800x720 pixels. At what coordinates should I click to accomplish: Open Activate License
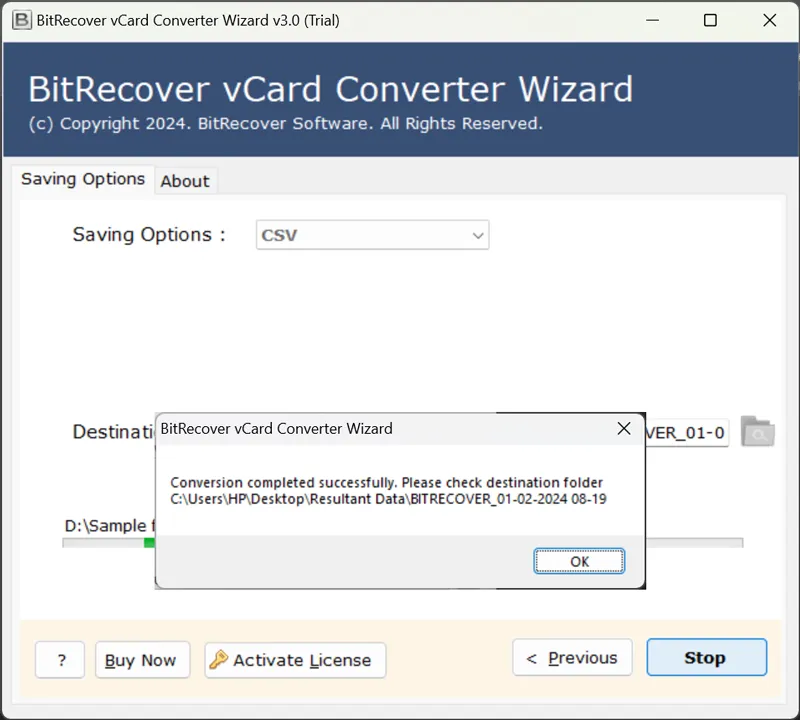tap(295, 660)
